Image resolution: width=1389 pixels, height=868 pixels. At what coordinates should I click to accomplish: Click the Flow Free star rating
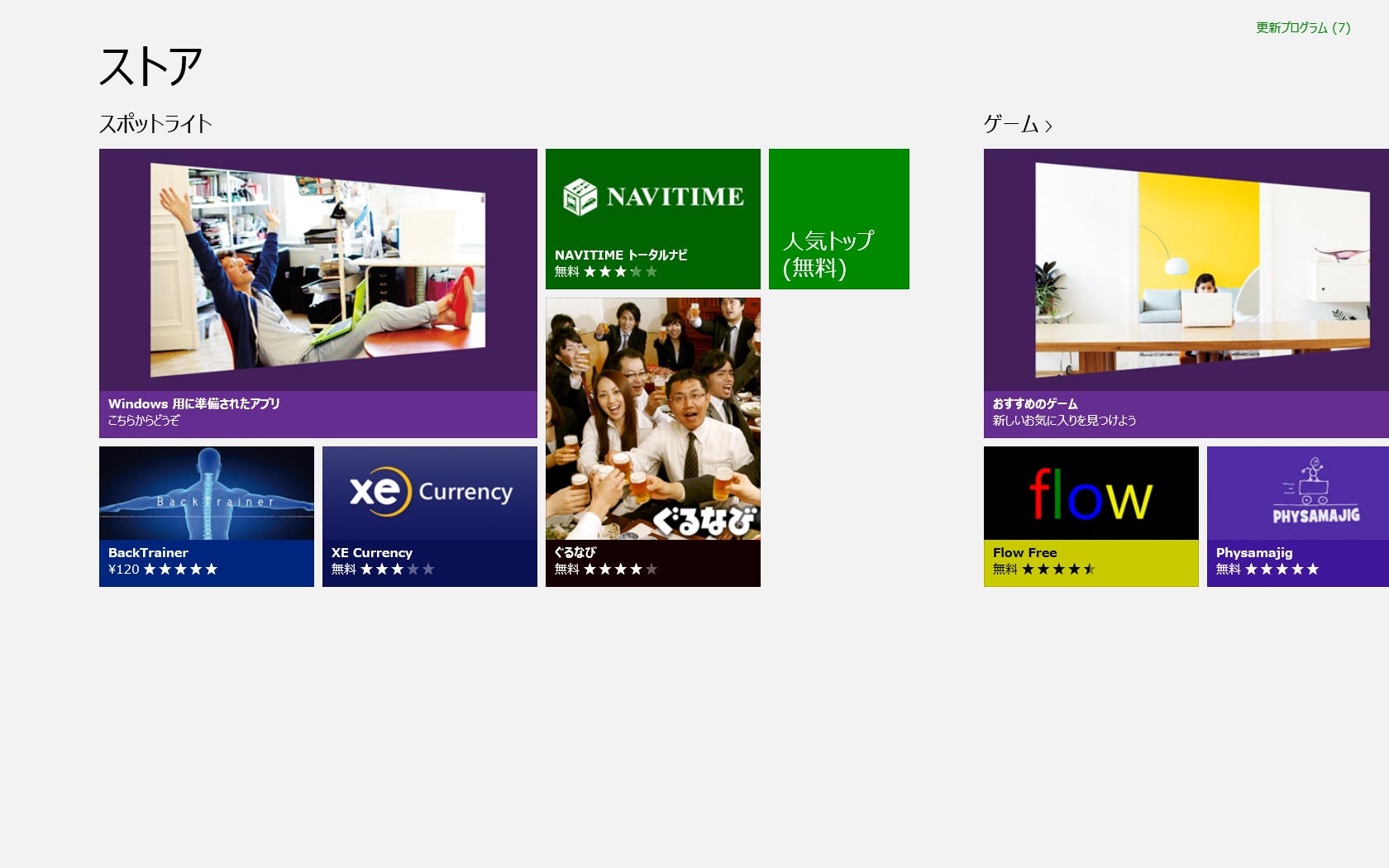tap(1059, 569)
